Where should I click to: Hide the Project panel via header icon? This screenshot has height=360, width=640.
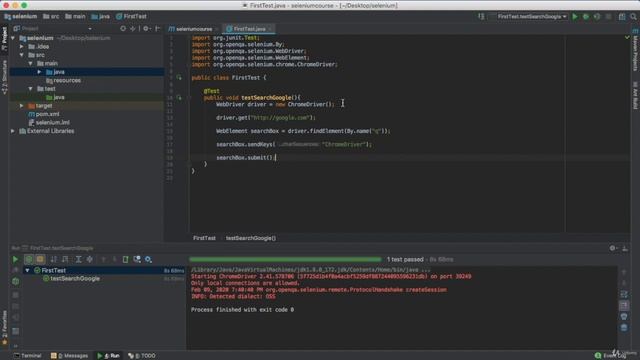tap(158, 29)
